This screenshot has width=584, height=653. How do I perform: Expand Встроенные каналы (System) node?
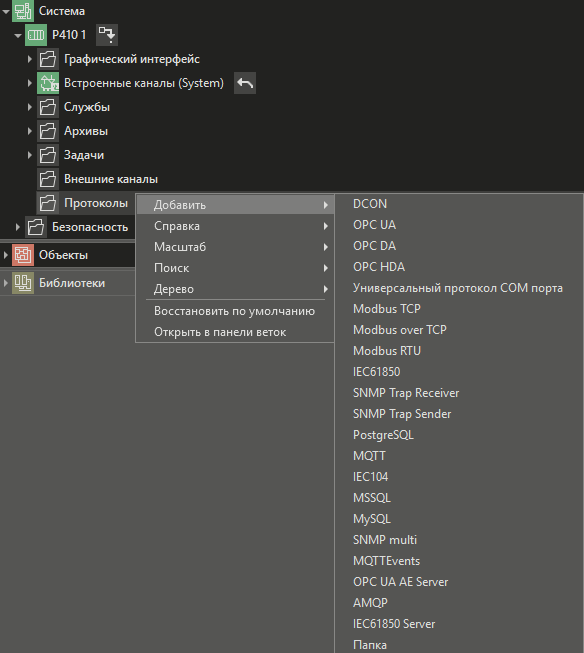coord(30,83)
